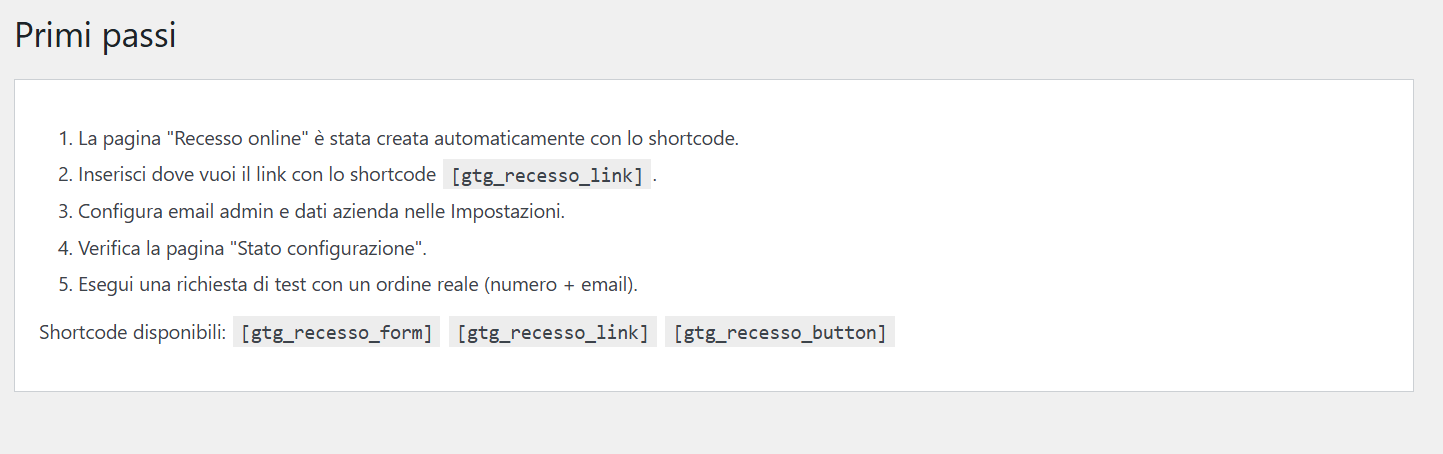
Task: Click the "Configura email admin e dati azienda" step
Action: [x=322, y=212]
